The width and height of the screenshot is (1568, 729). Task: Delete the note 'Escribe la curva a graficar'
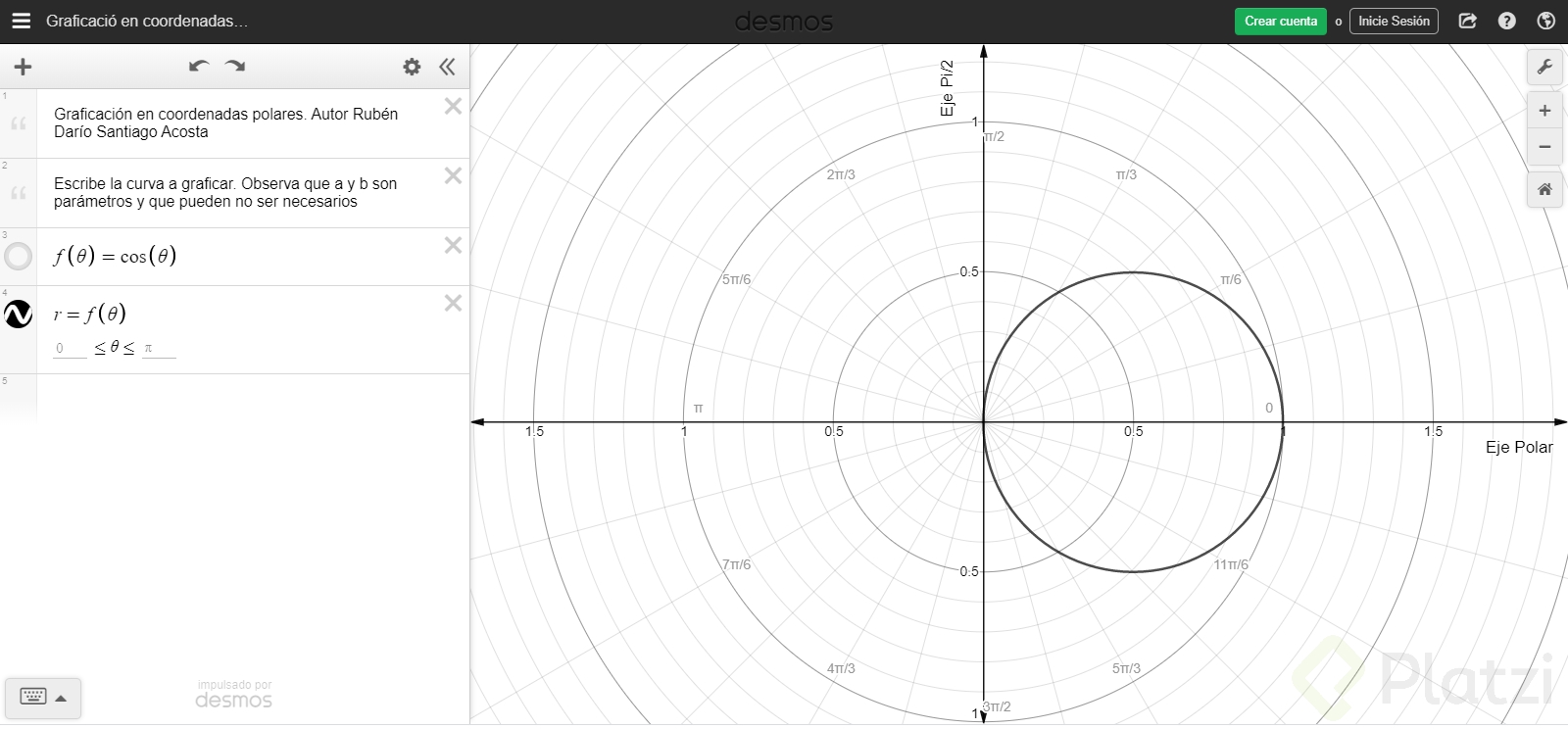pyautogui.click(x=453, y=175)
